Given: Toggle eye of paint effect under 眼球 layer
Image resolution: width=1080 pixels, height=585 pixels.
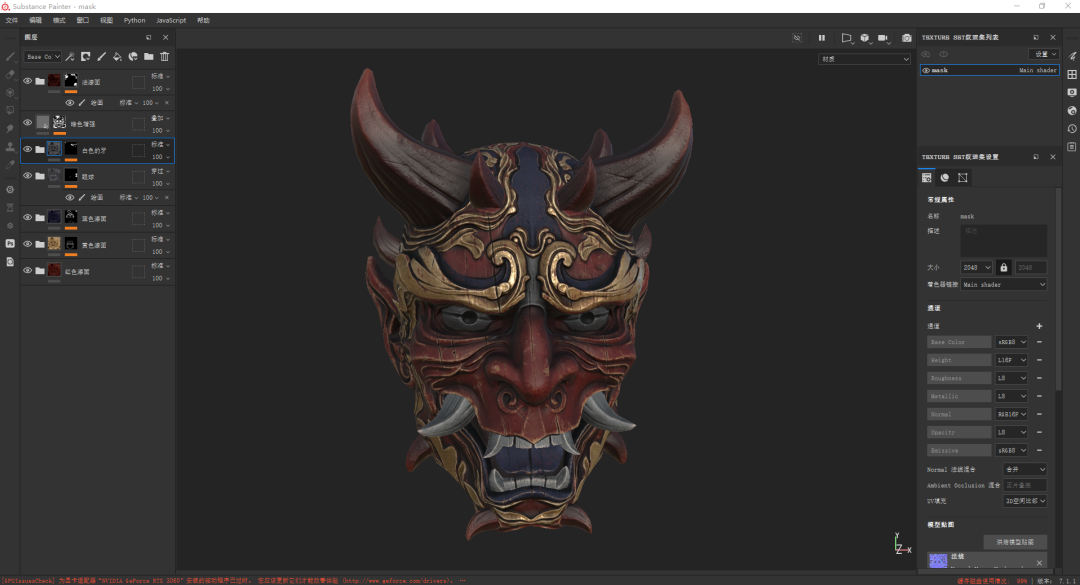Looking at the screenshot, I should point(70,198).
